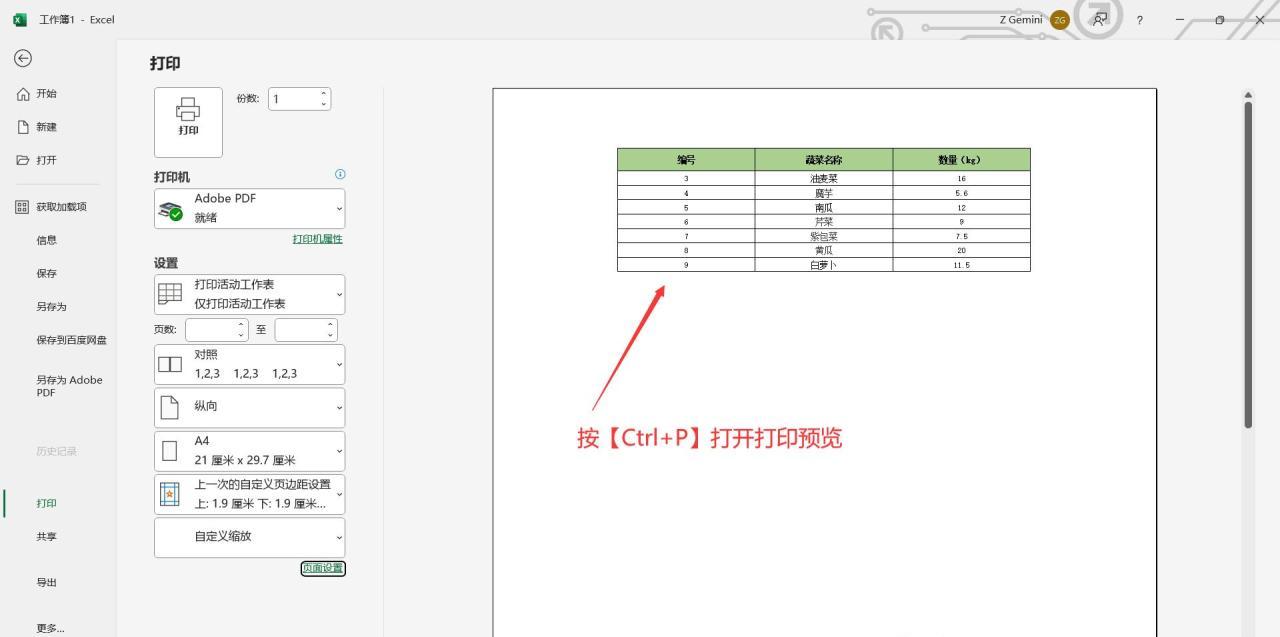Increase the number of copies
This screenshot has width=1280, height=637.
point(323,94)
